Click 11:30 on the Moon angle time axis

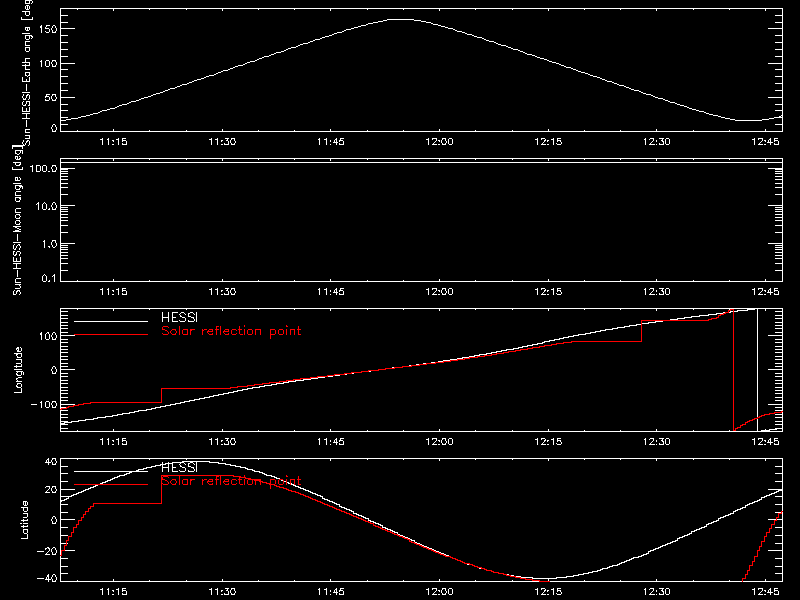point(222,292)
